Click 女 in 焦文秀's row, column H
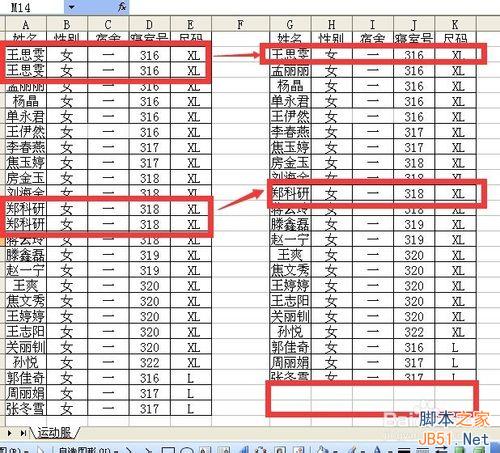Screen dimensions: 500x453 tap(332, 271)
